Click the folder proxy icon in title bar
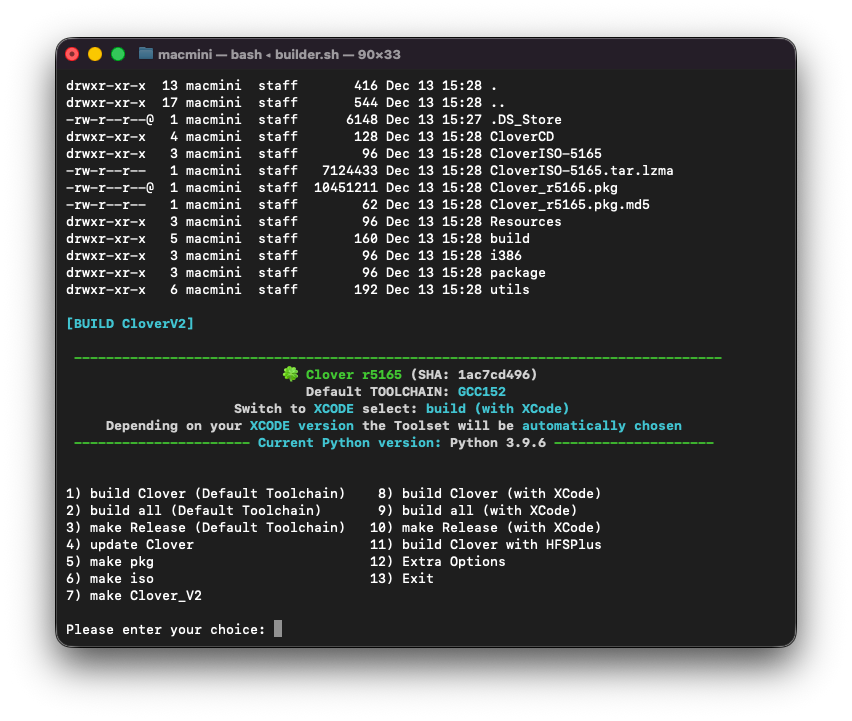 [x=146, y=53]
